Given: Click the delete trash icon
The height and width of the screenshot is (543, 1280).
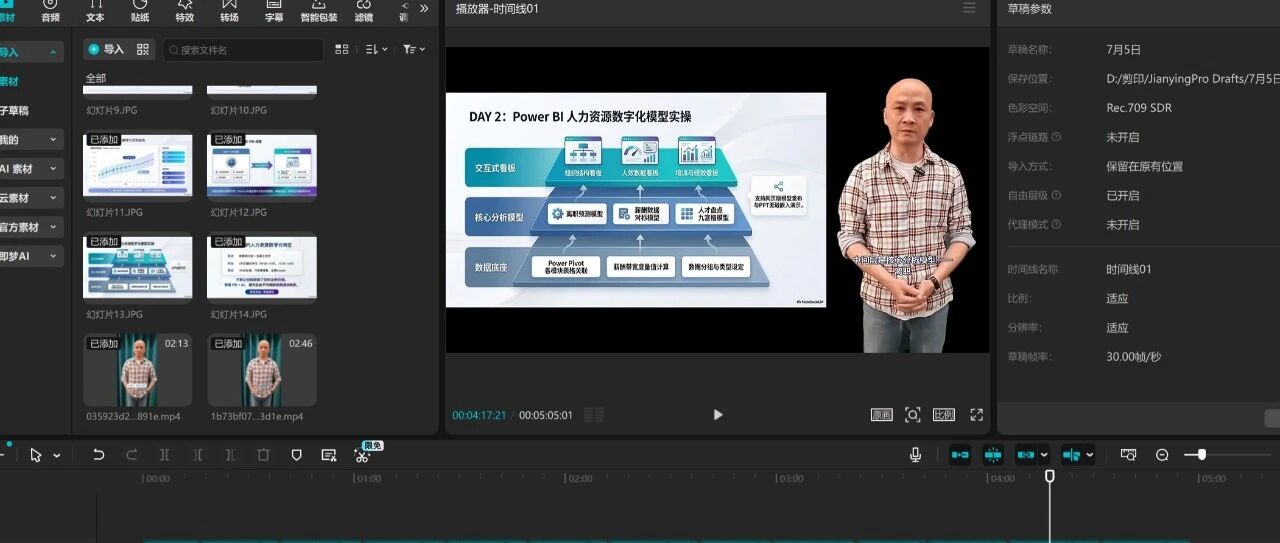Looking at the screenshot, I should point(263,455).
